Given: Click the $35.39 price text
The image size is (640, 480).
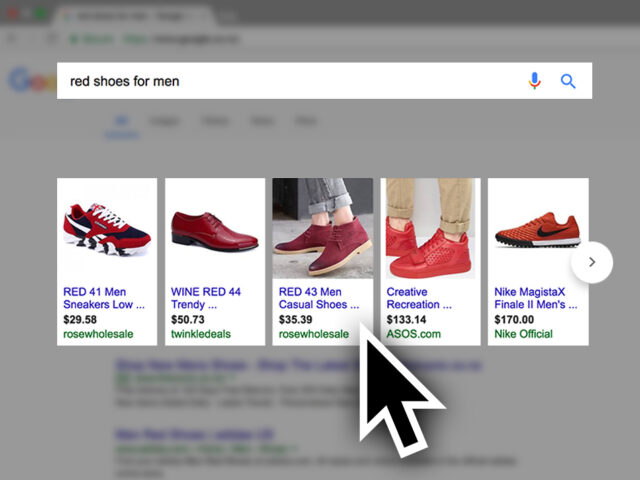Looking at the screenshot, I should click(x=296, y=320).
